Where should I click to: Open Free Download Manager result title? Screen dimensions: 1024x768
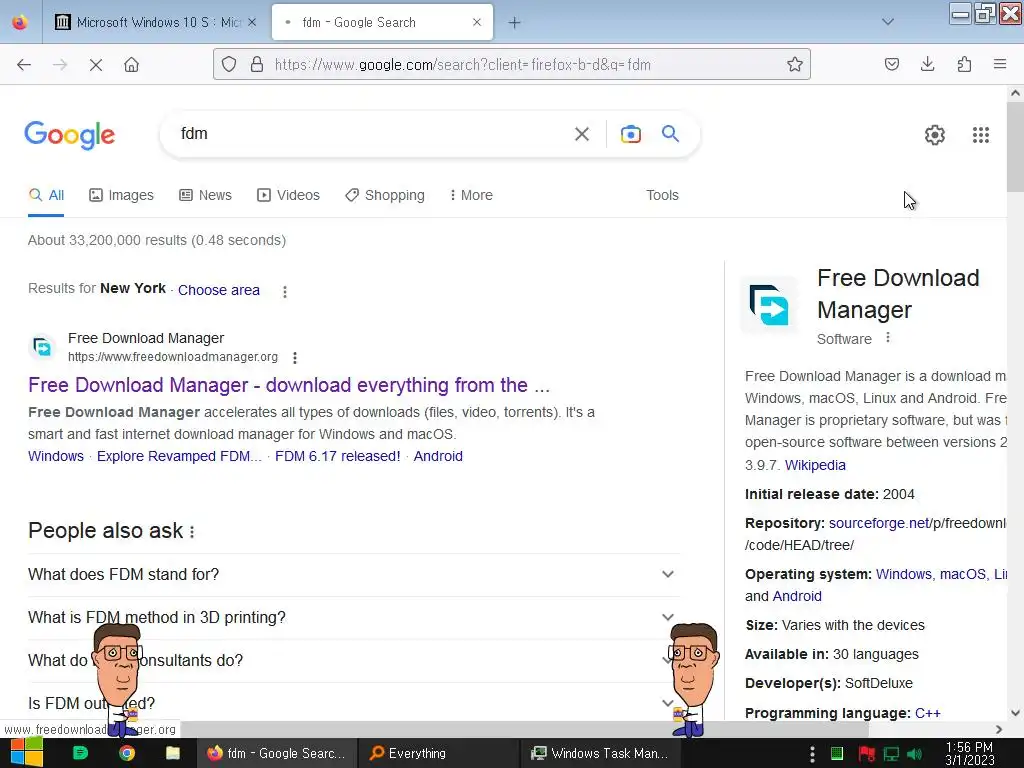[289, 385]
